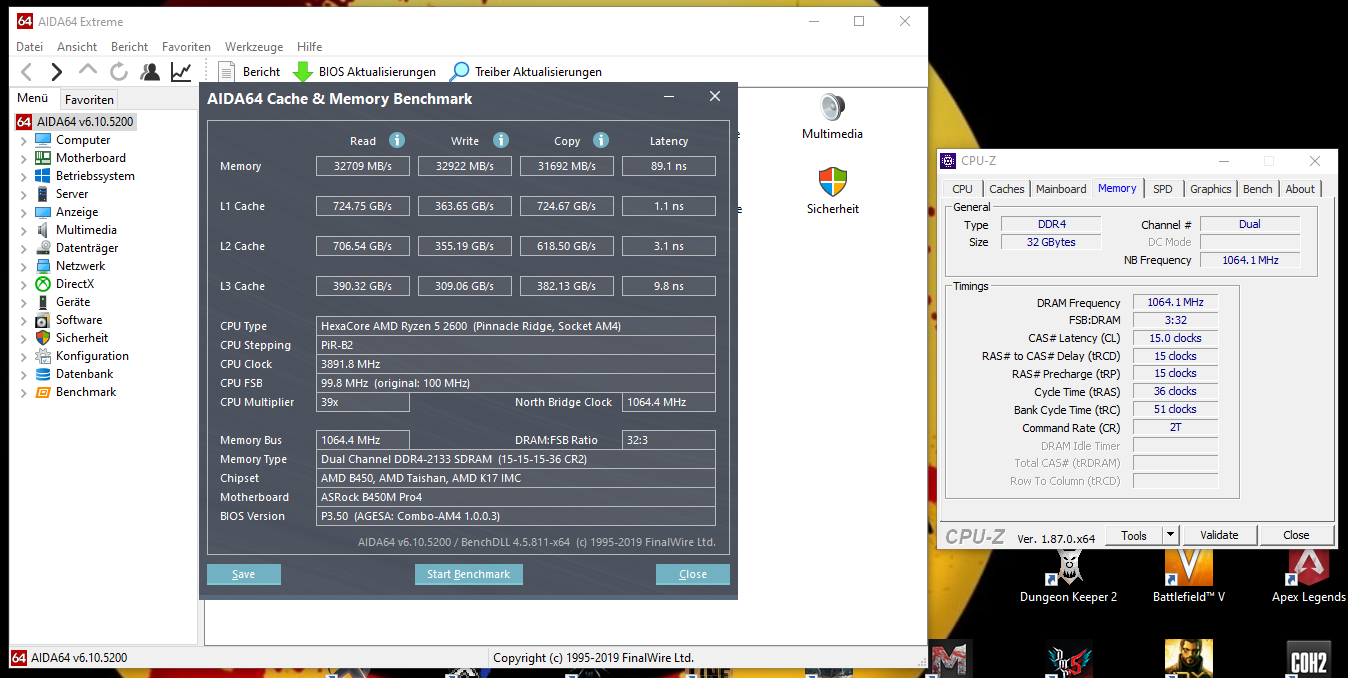Click the CPU Type Ryzen 5 2600 field
1348x678 pixels.
tap(516, 326)
